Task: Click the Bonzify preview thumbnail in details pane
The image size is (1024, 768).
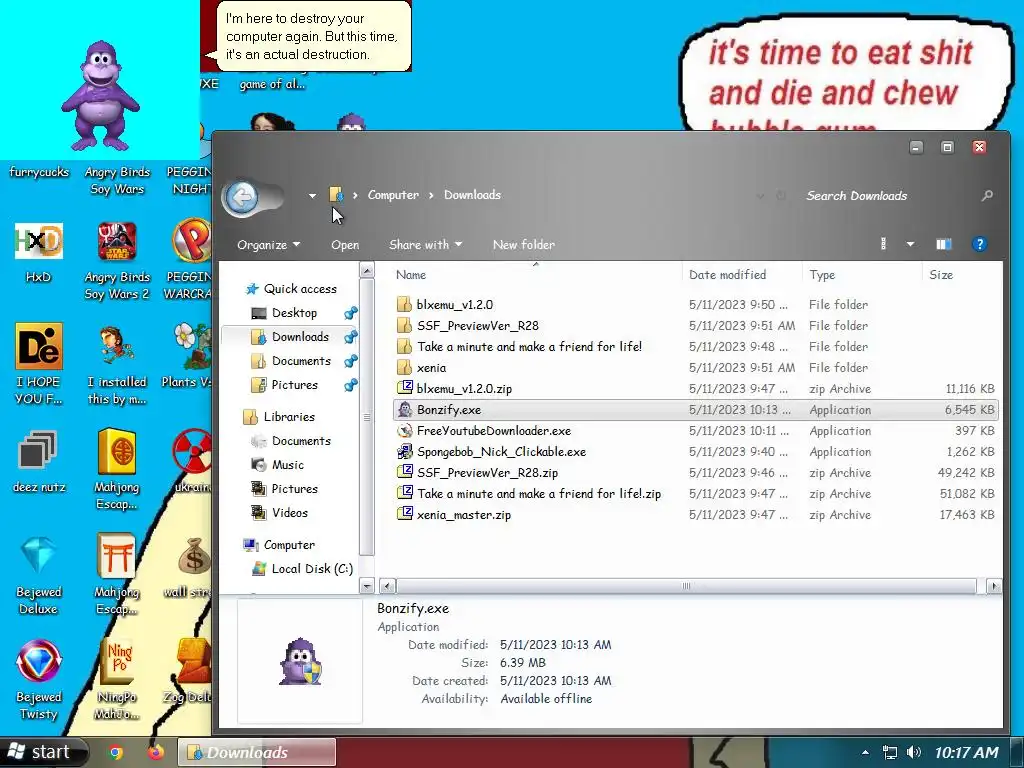Action: [x=300, y=661]
